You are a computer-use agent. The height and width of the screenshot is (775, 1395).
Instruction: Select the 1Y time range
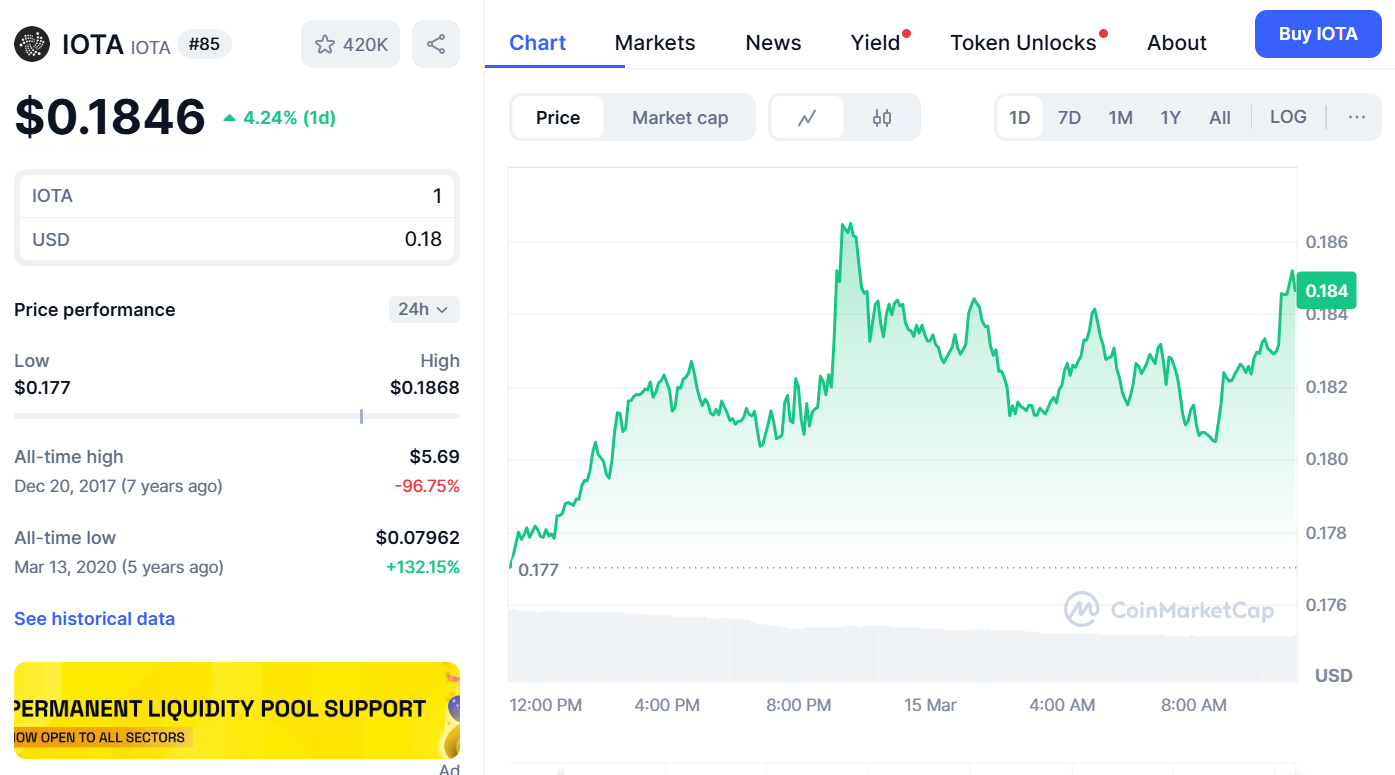click(x=1170, y=118)
